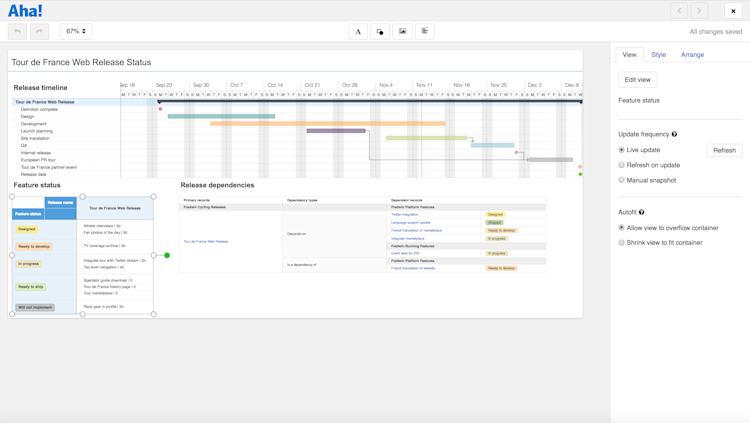
Task: Click the light blue QA bar
Action: 493,145
